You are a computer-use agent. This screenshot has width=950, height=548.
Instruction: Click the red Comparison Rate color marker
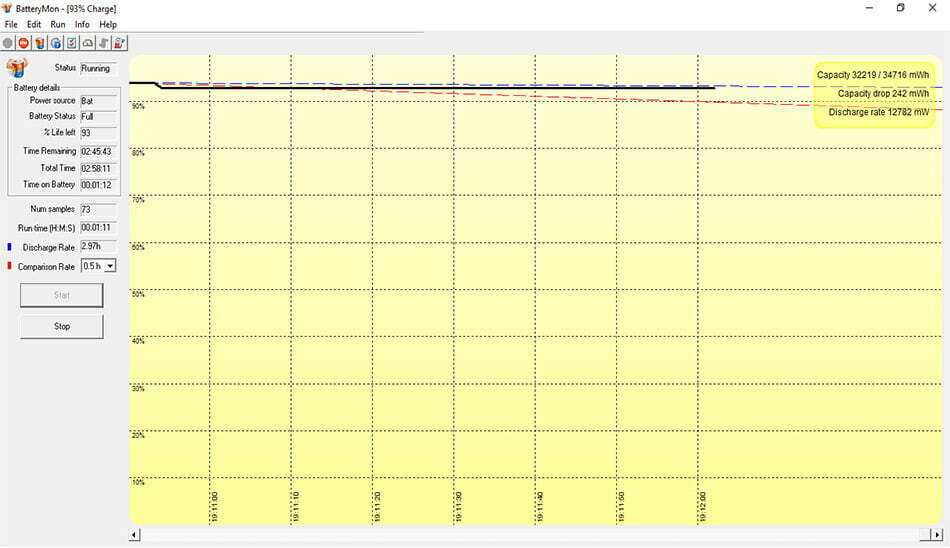[x=9, y=266]
